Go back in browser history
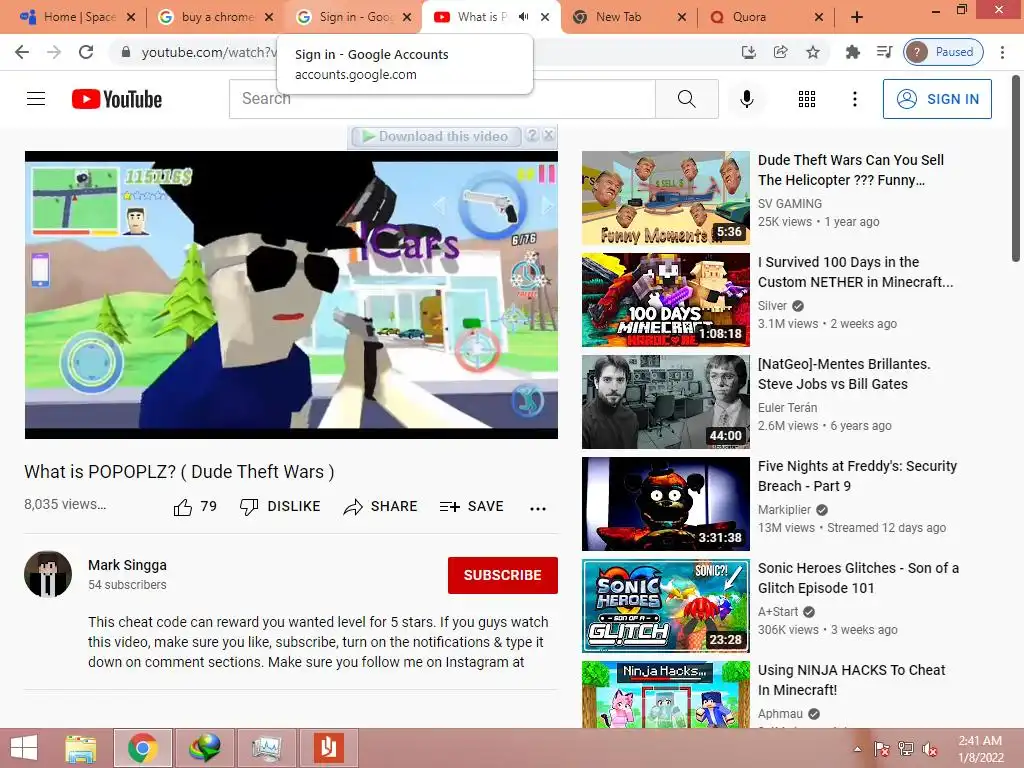 coord(22,52)
